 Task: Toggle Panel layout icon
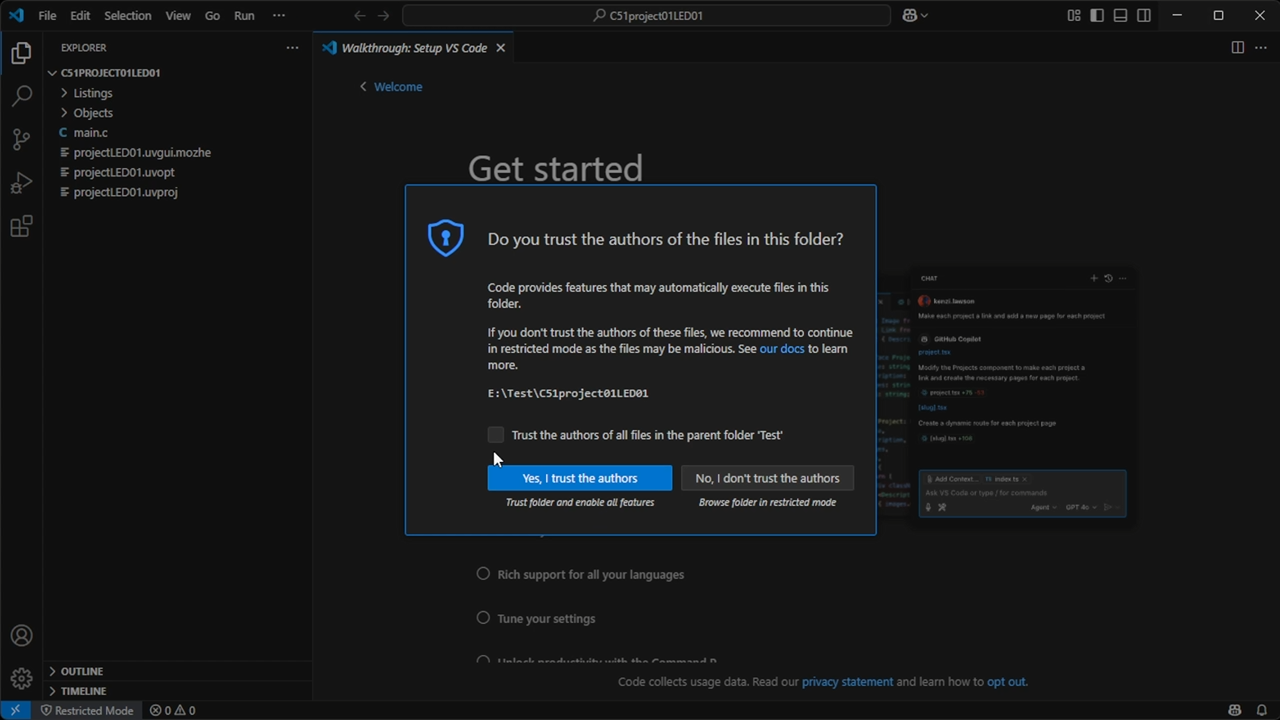pyautogui.click(x=1120, y=15)
